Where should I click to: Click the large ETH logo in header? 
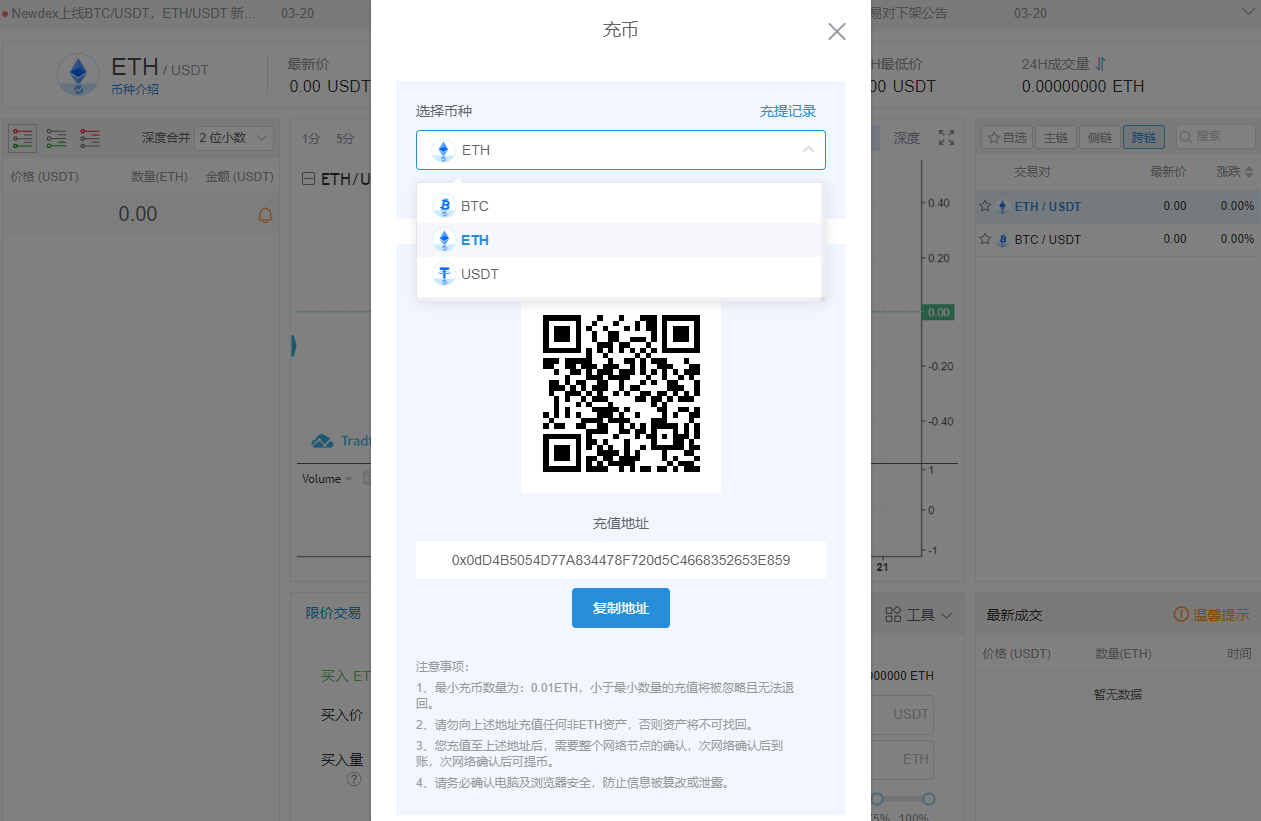(77, 75)
